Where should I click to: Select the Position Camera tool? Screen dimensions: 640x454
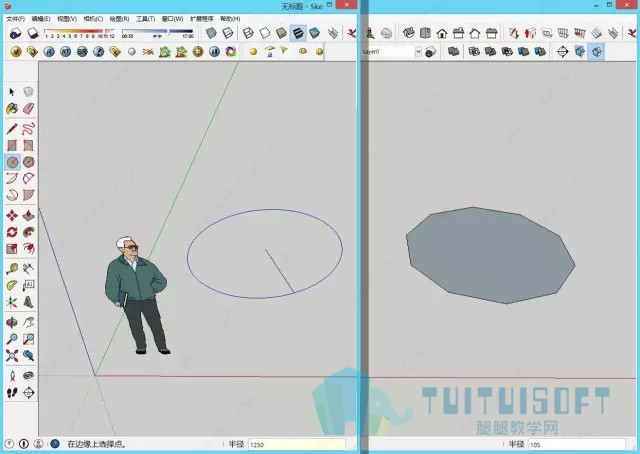pyautogui.click(x=12, y=376)
